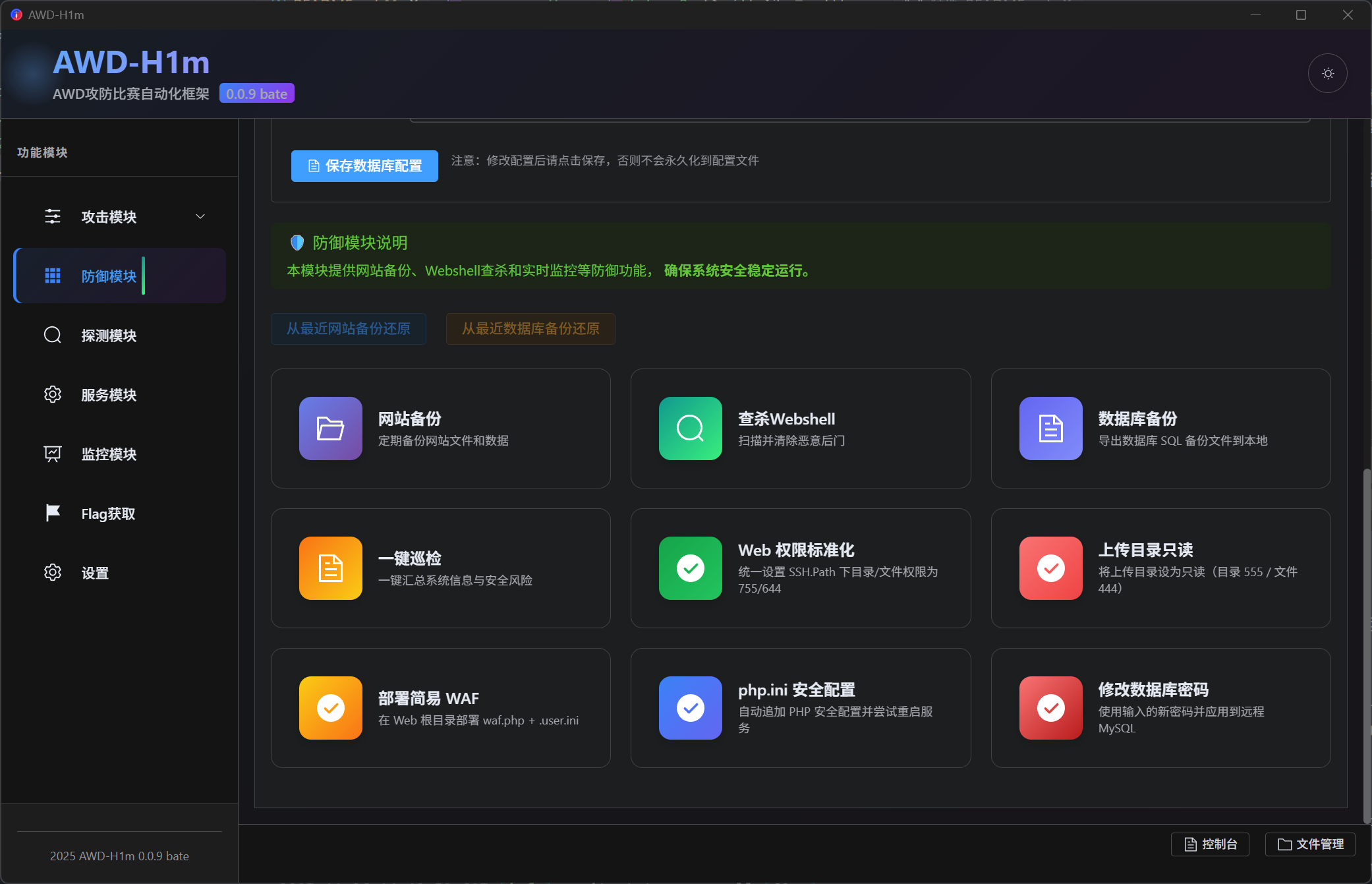Click the php.ini security config blue icon
The width and height of the screenshot is (1372, 884).
[x=690, y=708]
